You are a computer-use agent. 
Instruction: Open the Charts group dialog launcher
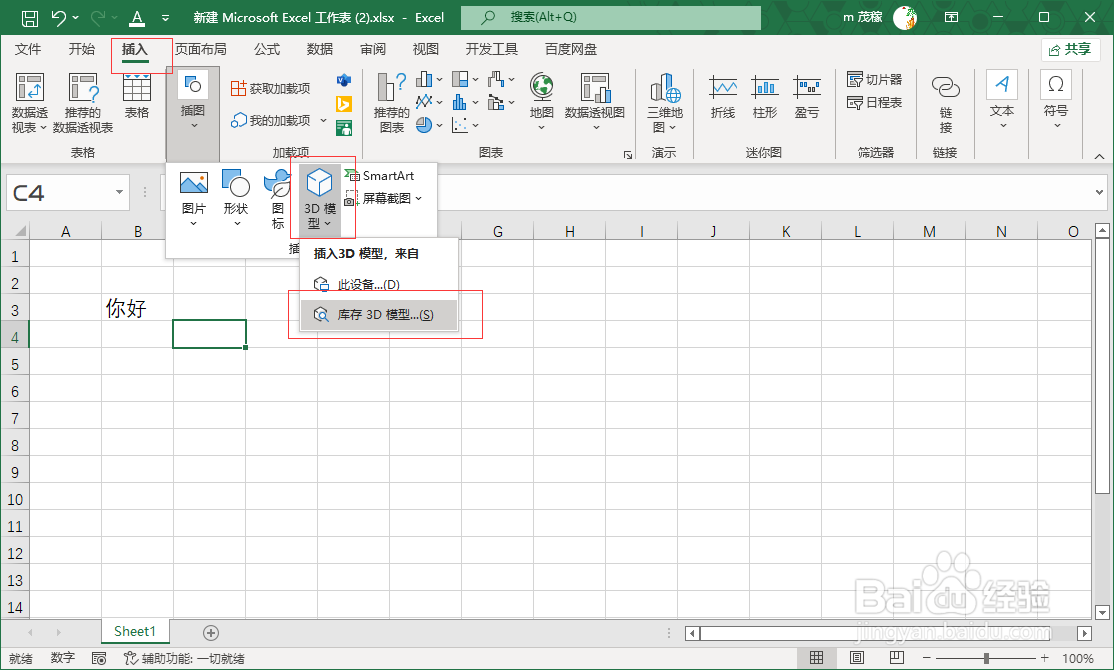pyautogui.click(x=627, y=154)
